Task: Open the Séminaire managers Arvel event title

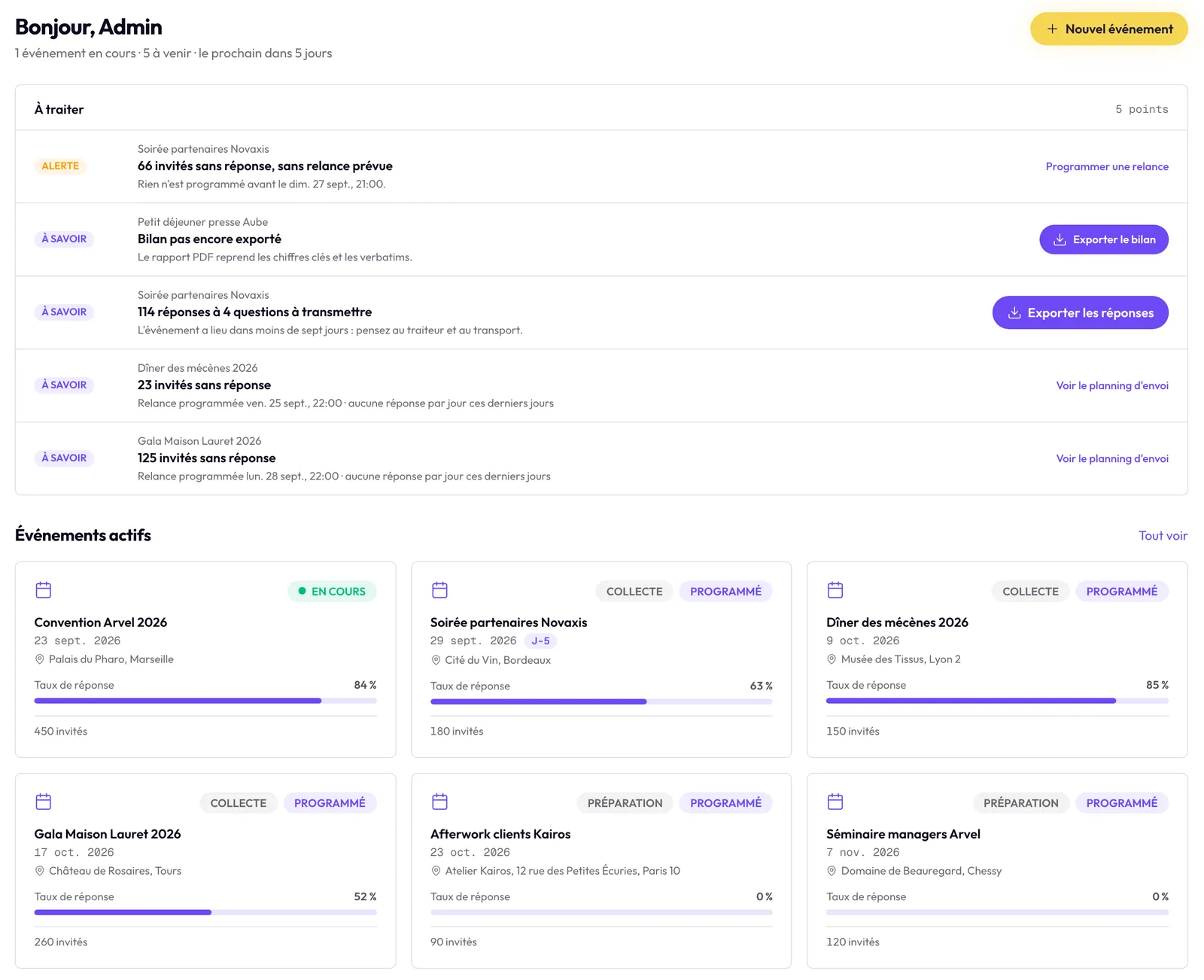Action: pyautogui.click(x=903, y=834)
